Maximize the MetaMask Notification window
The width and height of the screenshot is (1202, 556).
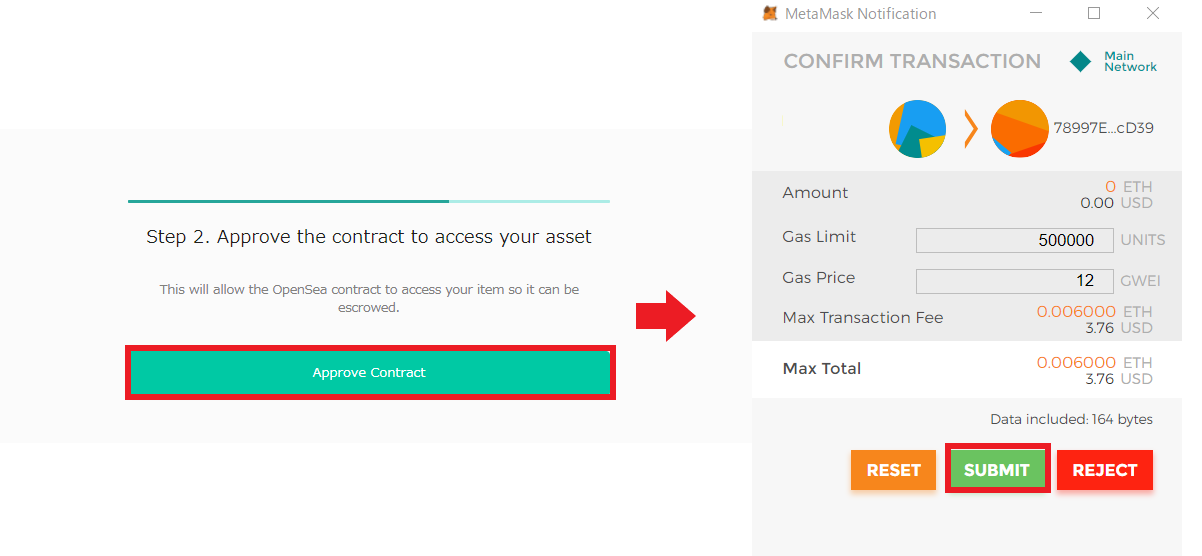(x=1094, y=14)
